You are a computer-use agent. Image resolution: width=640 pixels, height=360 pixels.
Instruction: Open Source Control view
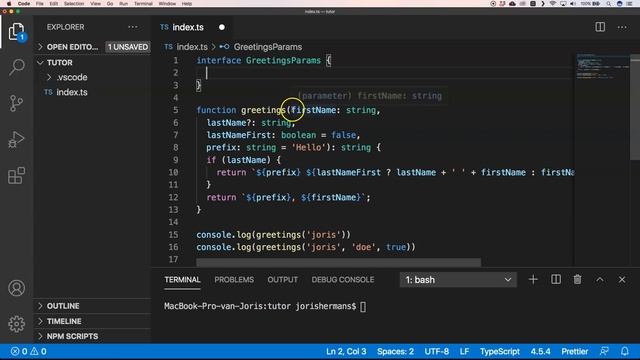point(16,103)
